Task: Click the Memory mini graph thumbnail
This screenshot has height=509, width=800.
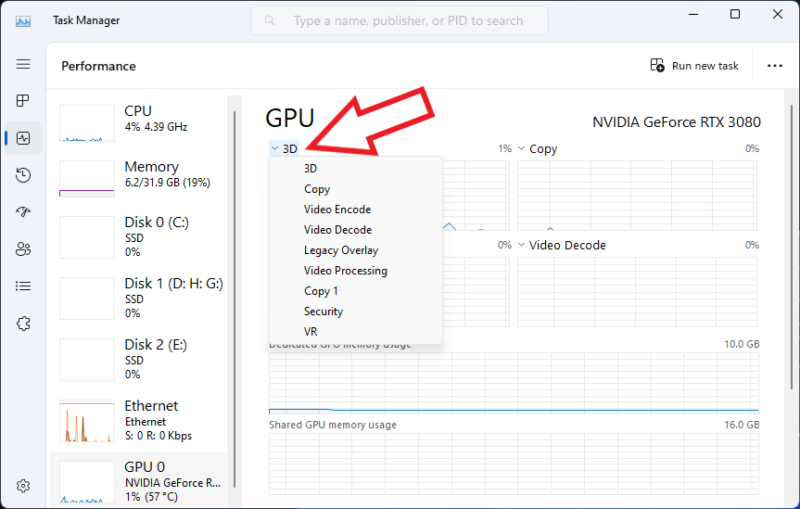Action: (x=87, y=179)
